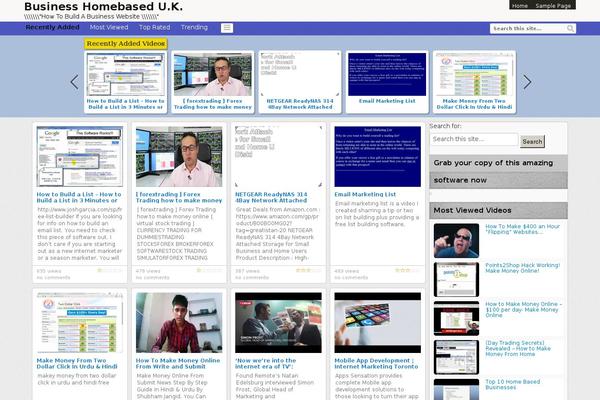The image size is (600, 400).
Task: Click grid title '[ forextrading ] Forex Trading'
Action: 179,197
